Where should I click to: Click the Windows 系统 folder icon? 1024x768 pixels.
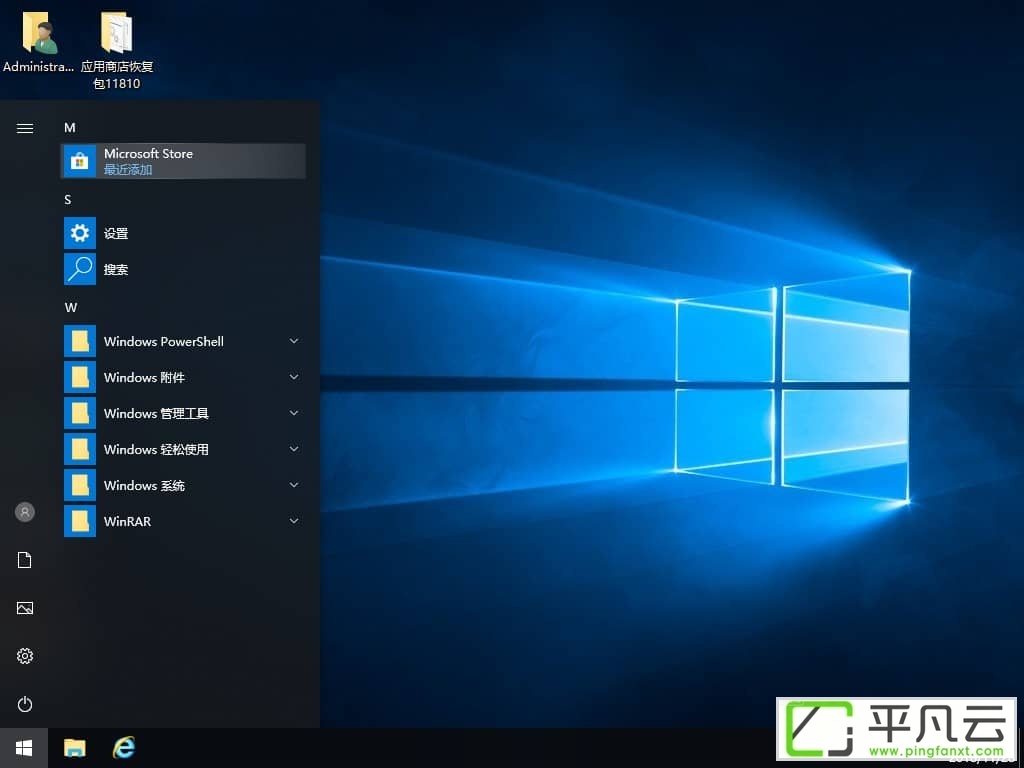[x=80, y=485]
